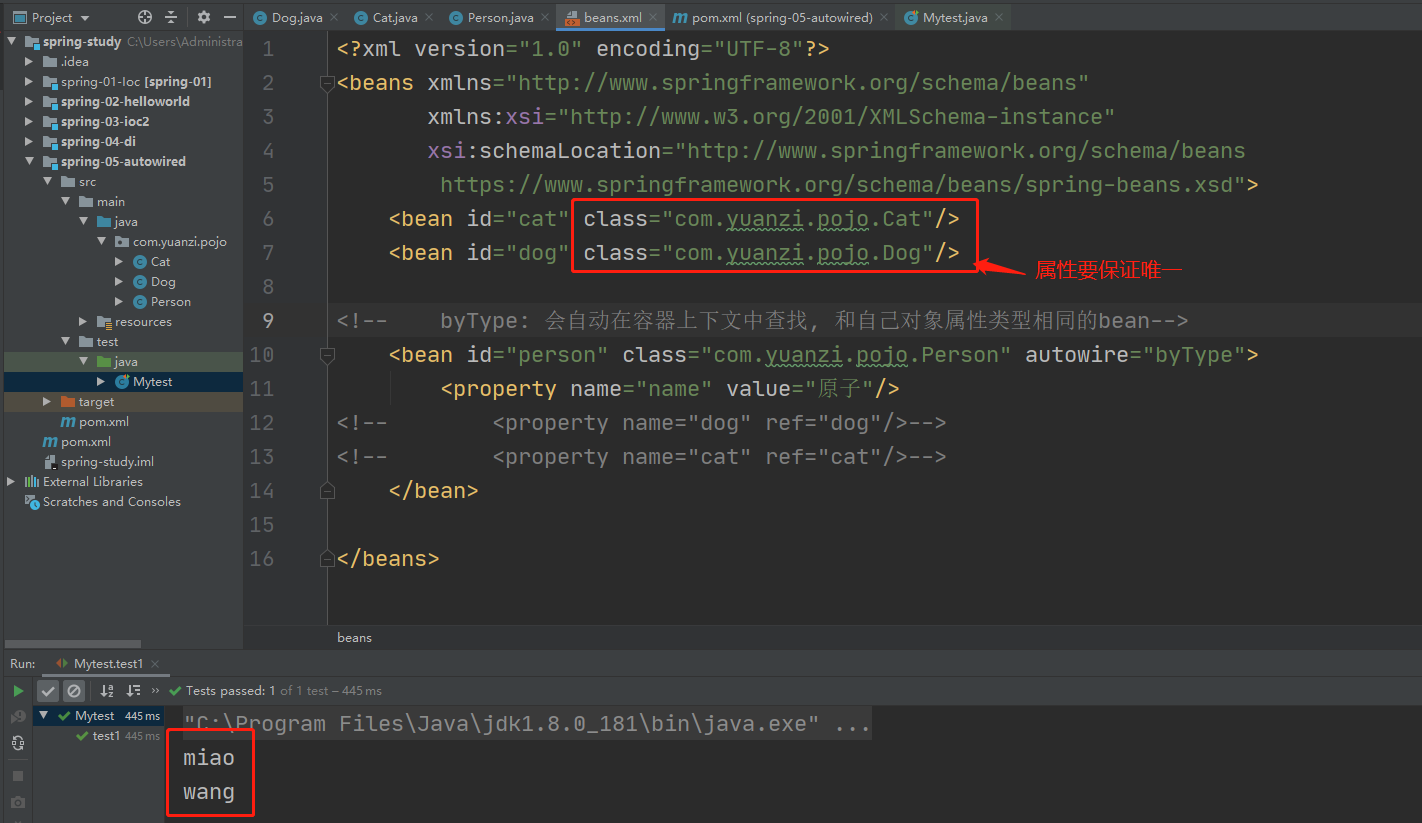Close the Cat.java tab
Viewport: 1422px width, 823px height.
(x=430, y=18)
